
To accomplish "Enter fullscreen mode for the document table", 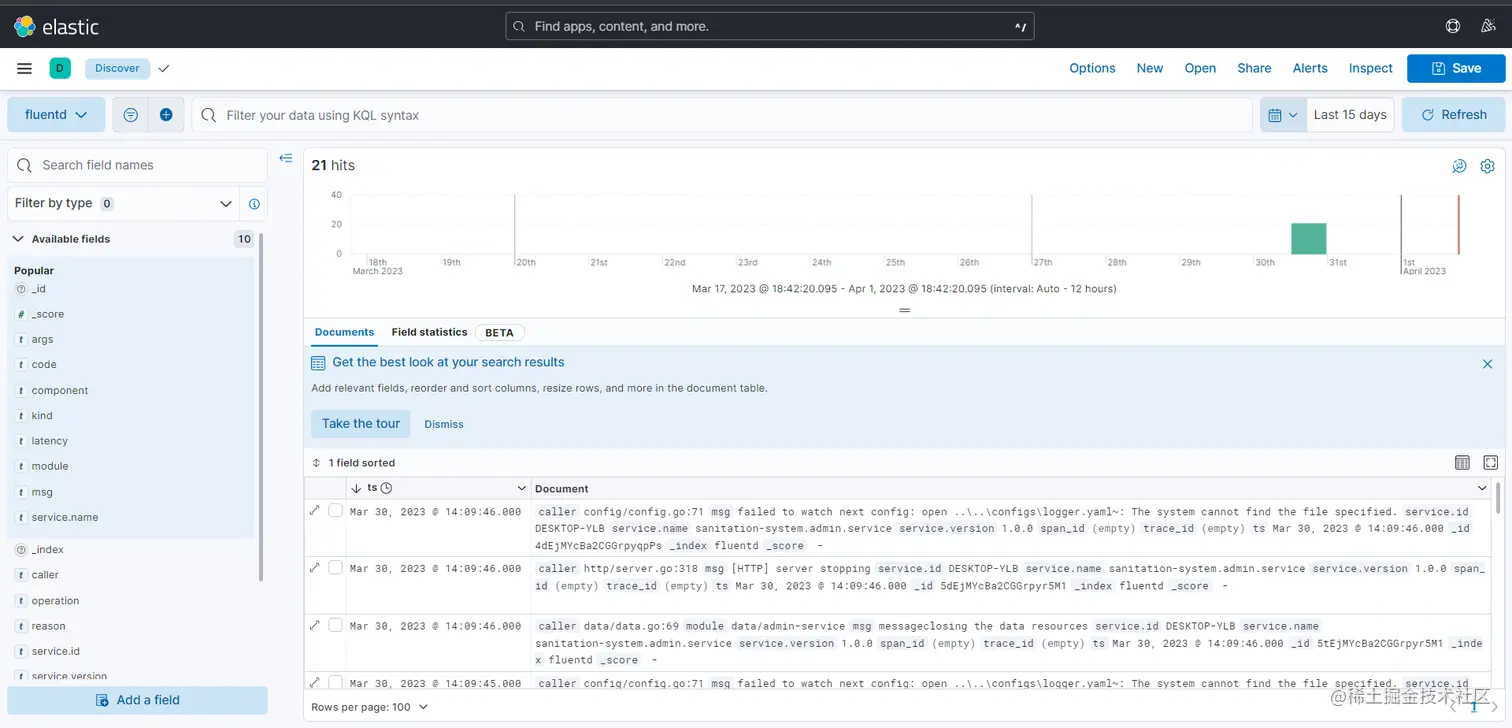I will [x=1491, y=462].
